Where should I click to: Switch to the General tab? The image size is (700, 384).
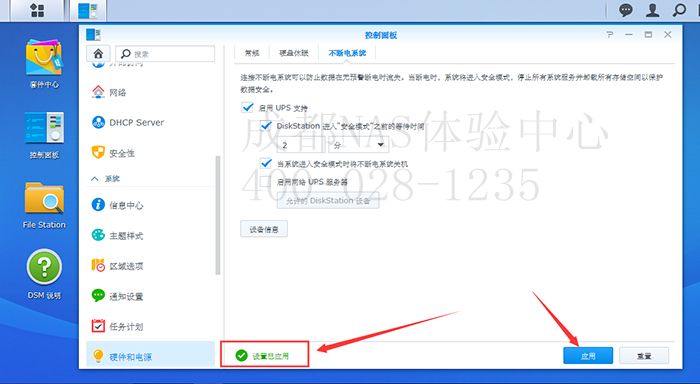click(252, 53)
